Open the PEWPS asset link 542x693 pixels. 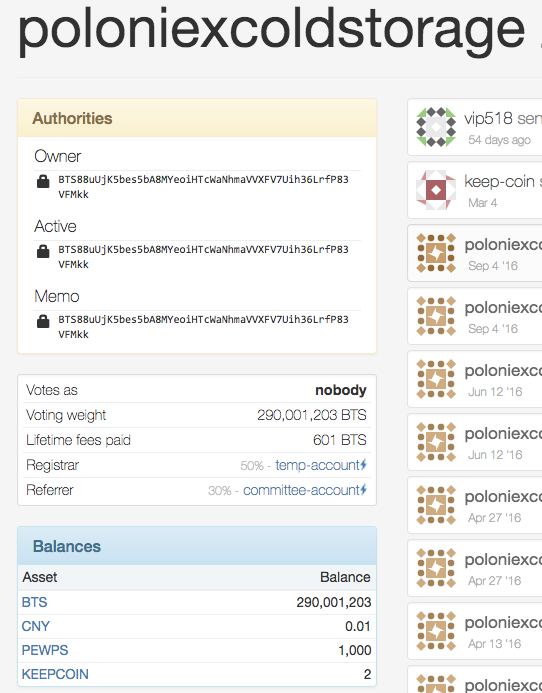(45, 650)
